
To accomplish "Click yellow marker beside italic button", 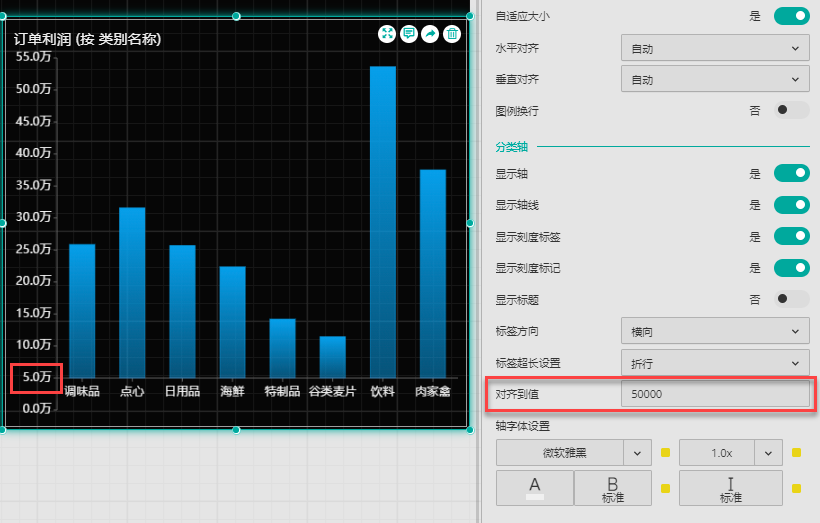I will coord(796,488).
